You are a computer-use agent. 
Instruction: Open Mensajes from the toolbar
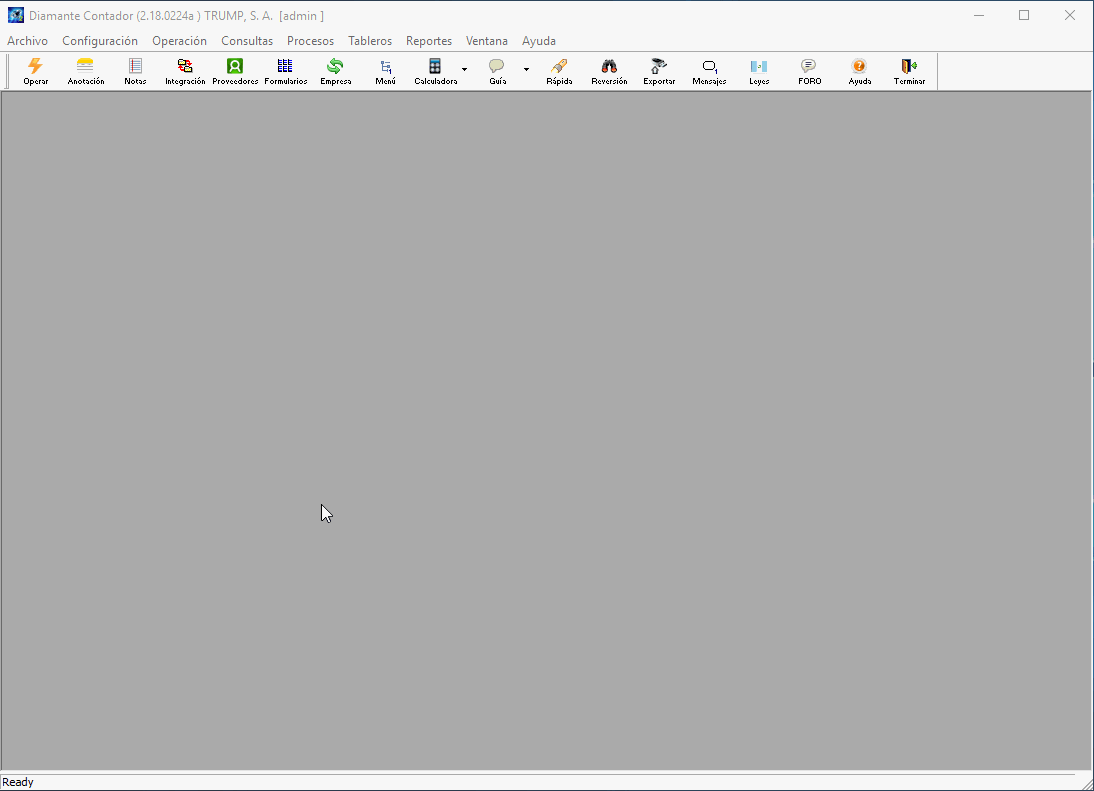[709, 71]
